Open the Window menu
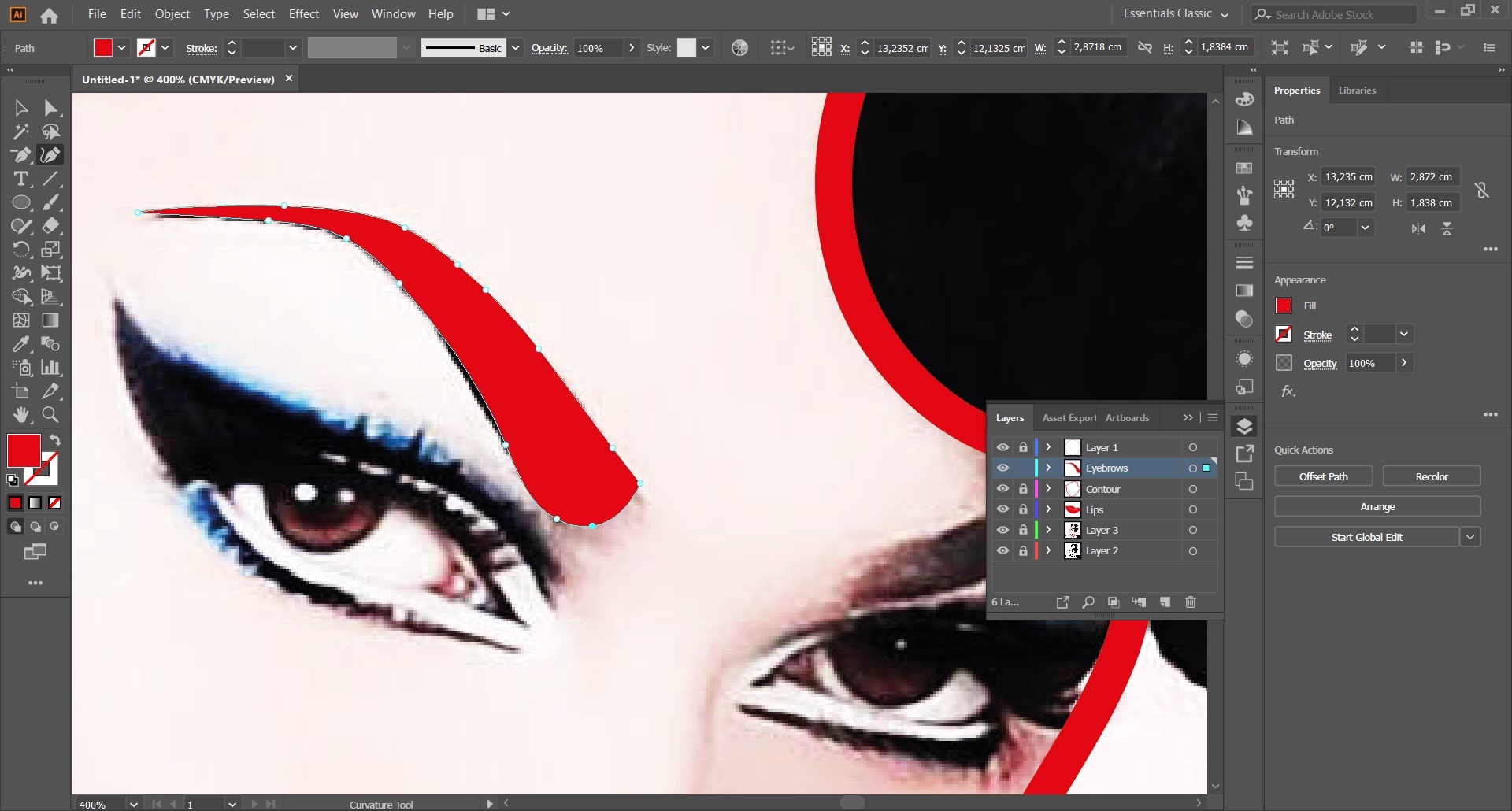The height and width of the screenshot is (811, 1512). pos(393,14)
